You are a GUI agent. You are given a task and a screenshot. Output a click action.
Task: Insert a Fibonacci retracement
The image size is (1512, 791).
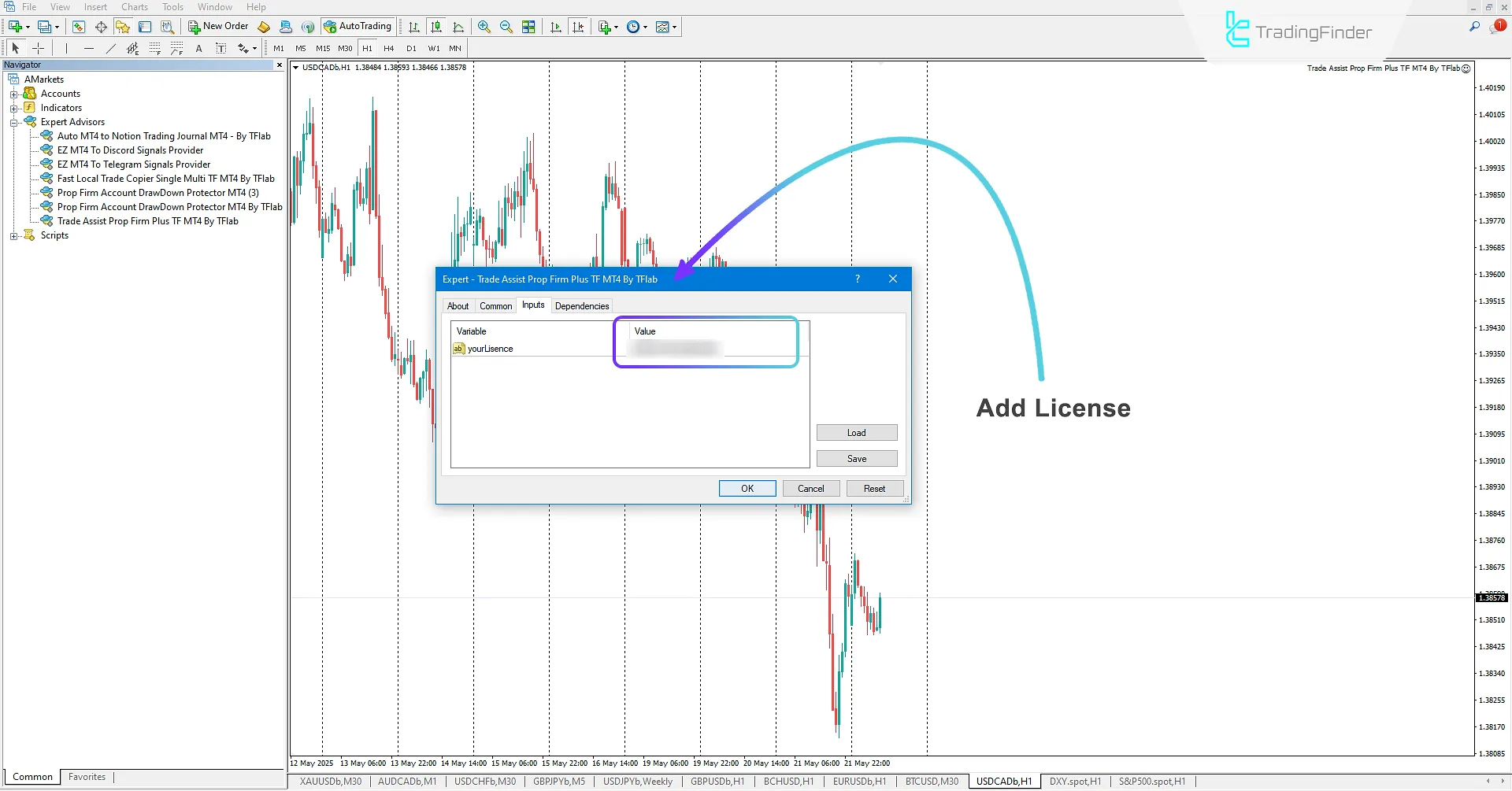click(x=154, y=48)
